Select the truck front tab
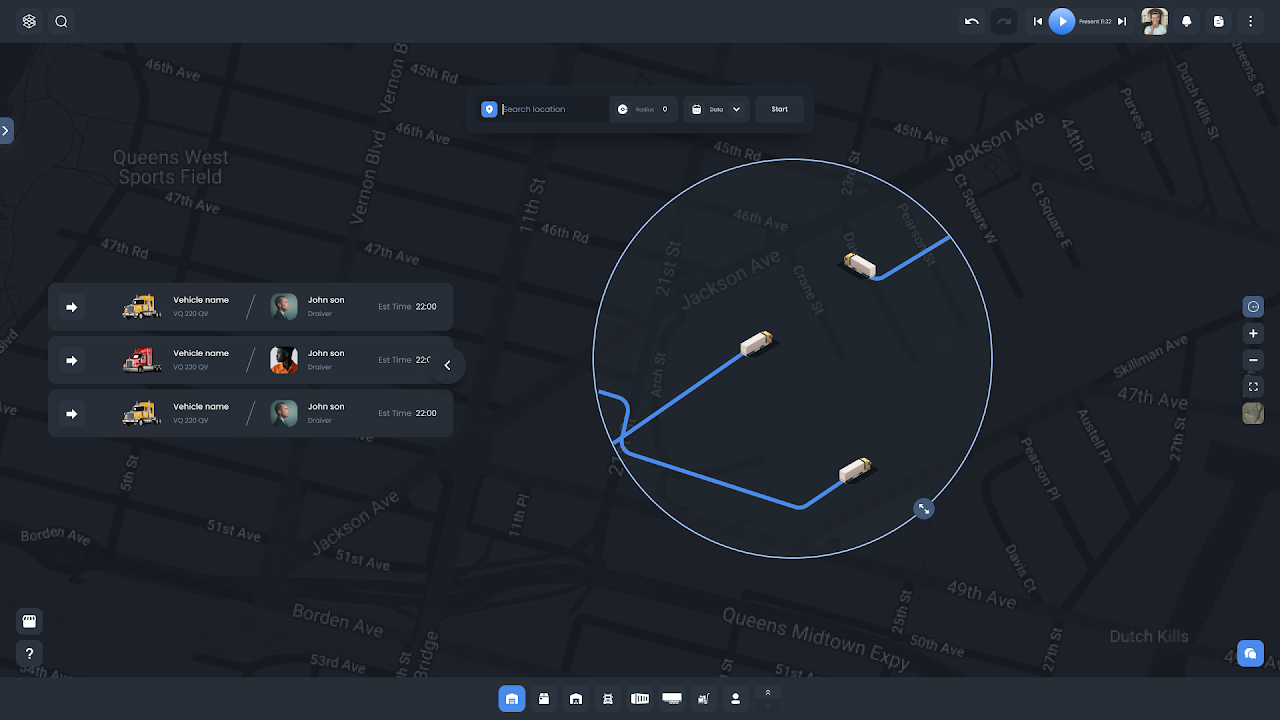This screenshot has height=720, width=1280. [607, 698]
